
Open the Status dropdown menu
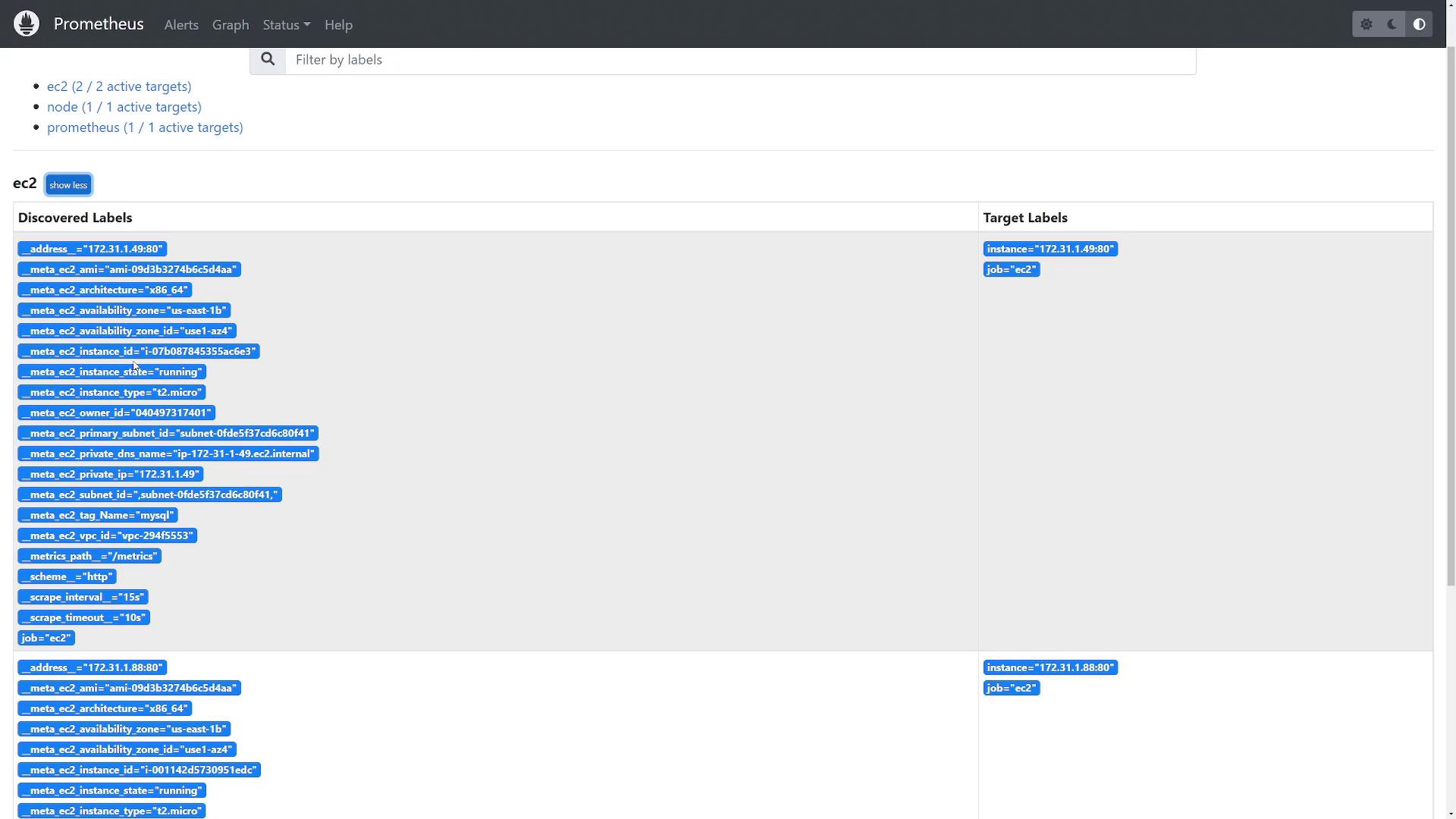286,25
